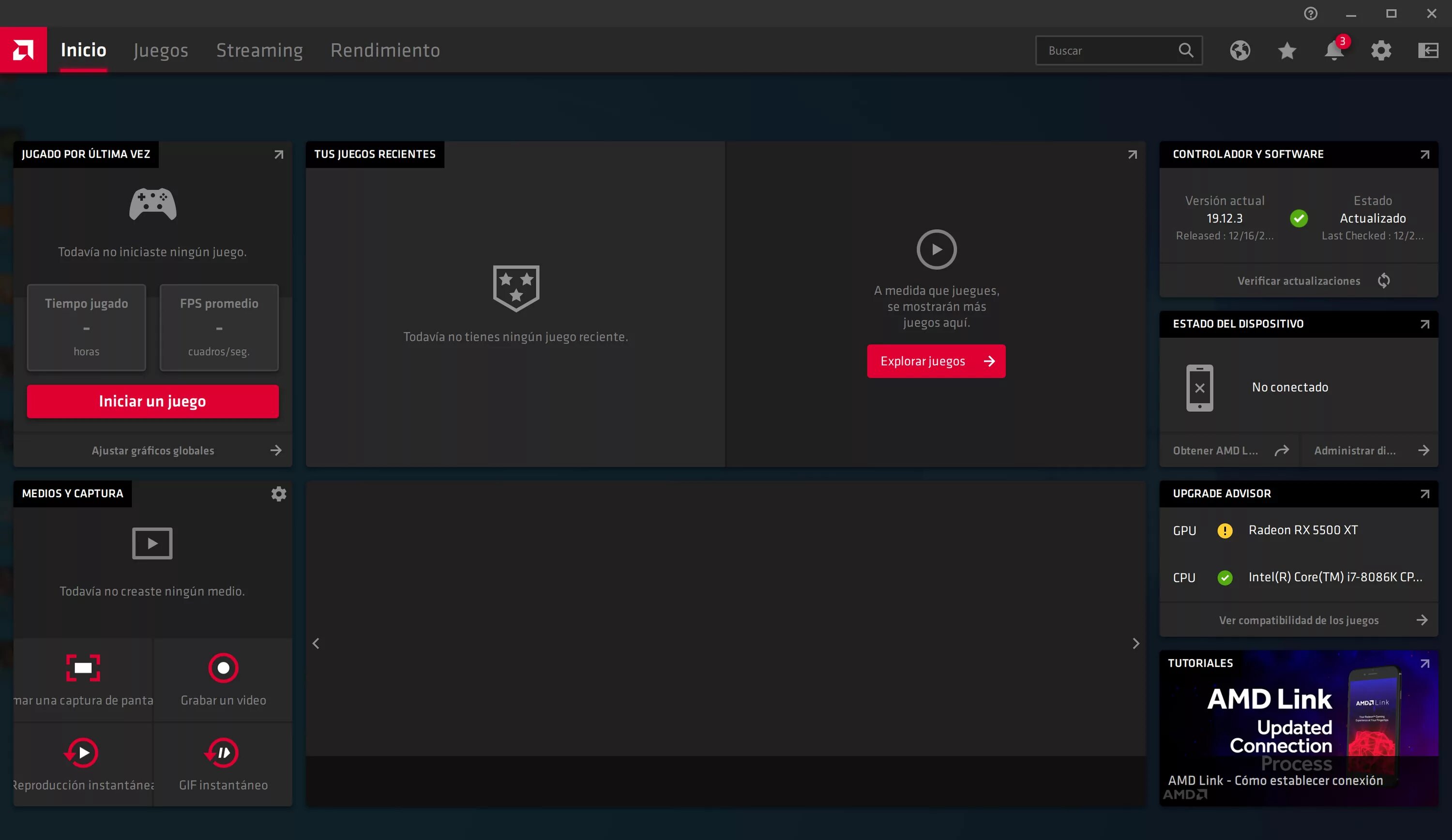This screenshot has height=840, width=1452.
Task: Start recording a video
Action: point(223,668)
